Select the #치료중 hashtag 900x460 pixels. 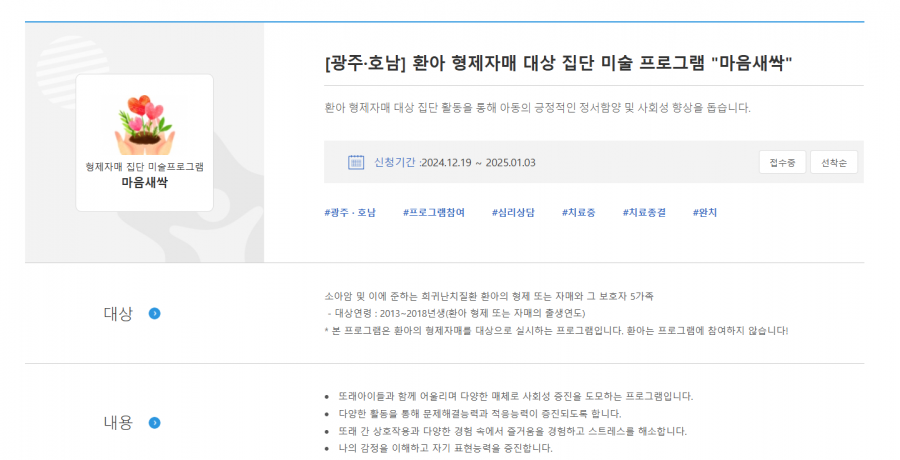click(x=578, y=212)
